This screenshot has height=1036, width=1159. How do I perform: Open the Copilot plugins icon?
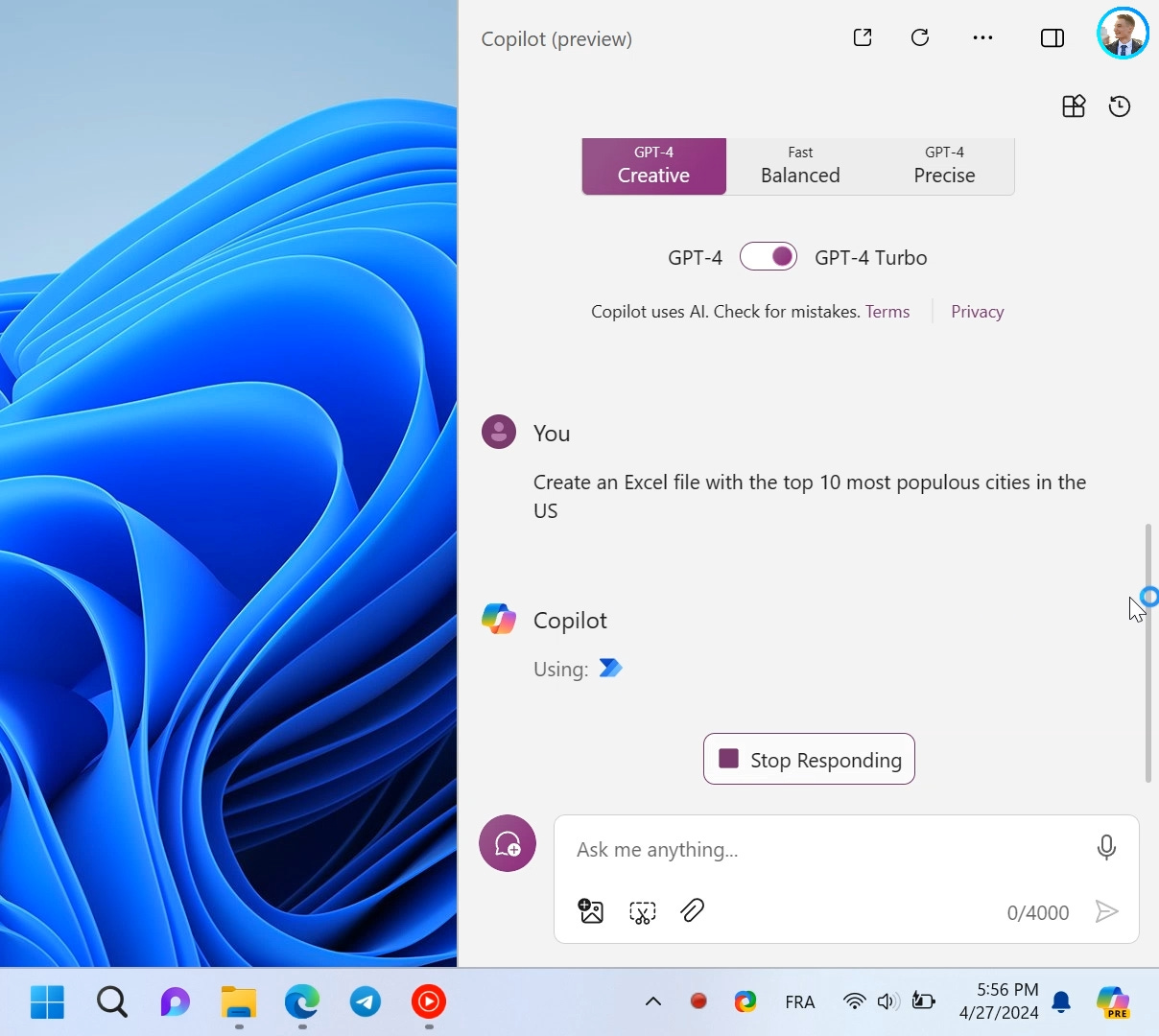coord(1074,106)
